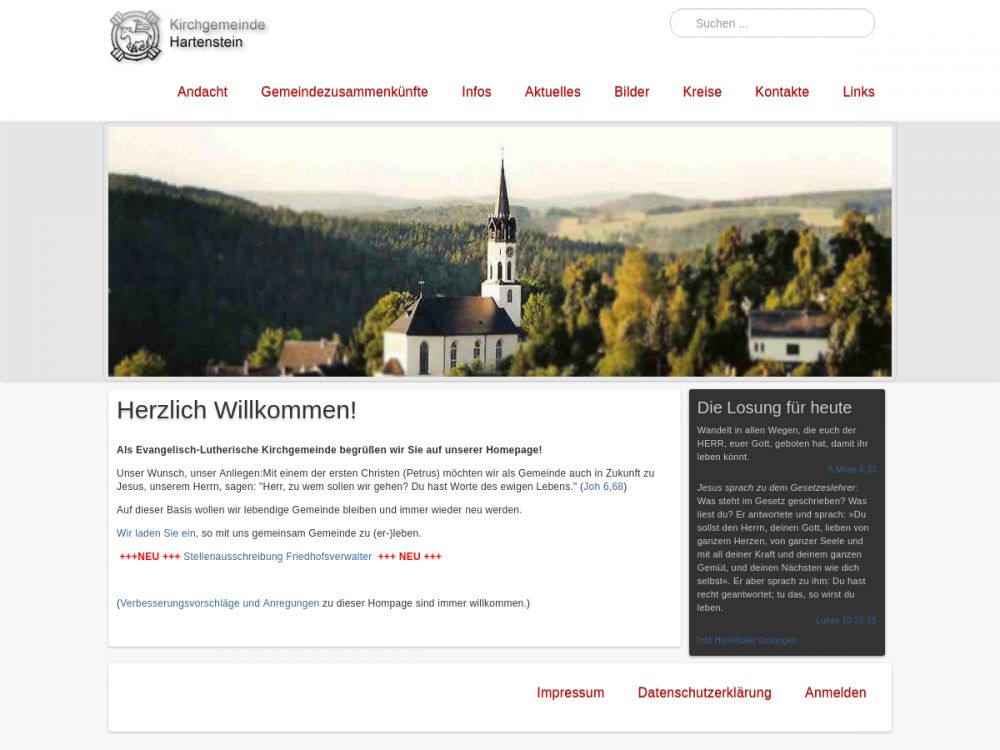The width and height of the screenshot is (1000, 750).
Task: Click the Info Herrnhuter Losungen link
Action: click(x=746, y=641)
